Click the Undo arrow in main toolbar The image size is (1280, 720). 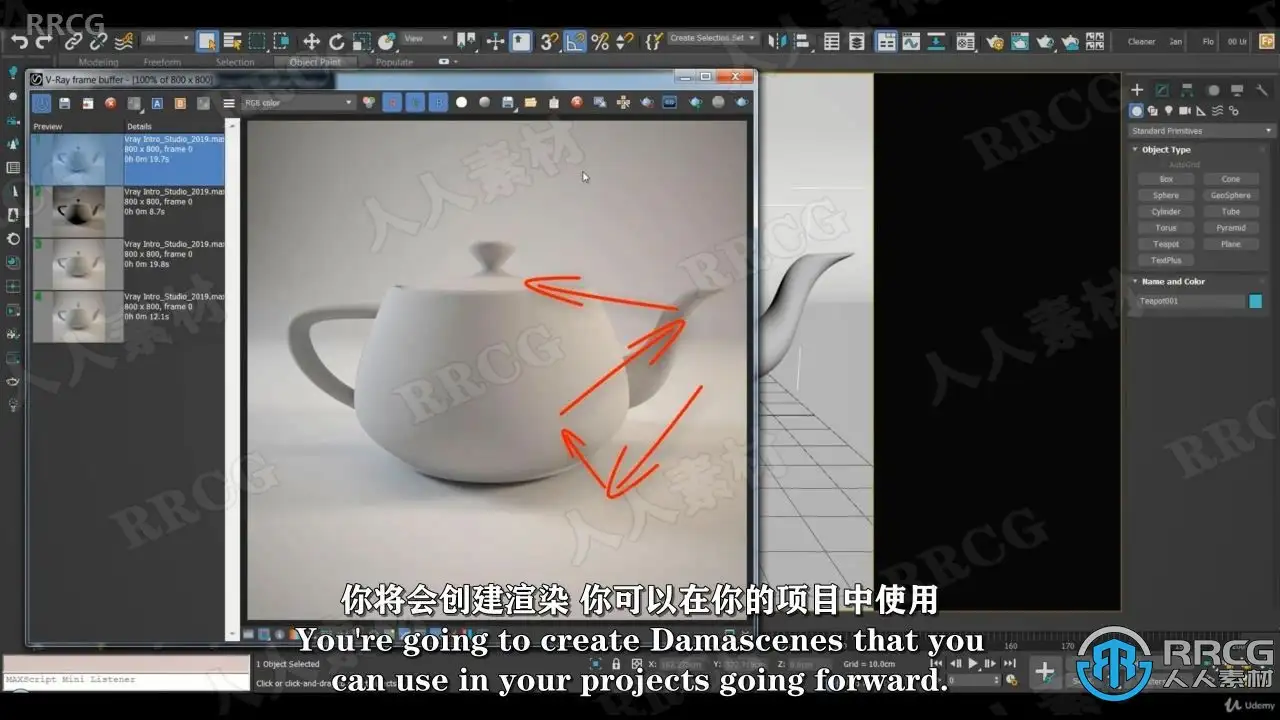coord(20,41)
